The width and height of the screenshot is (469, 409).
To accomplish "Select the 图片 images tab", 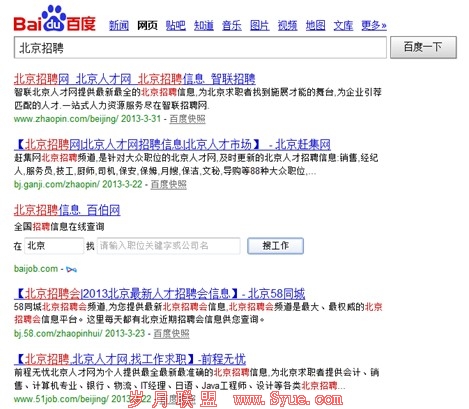I will coord(260,25).
